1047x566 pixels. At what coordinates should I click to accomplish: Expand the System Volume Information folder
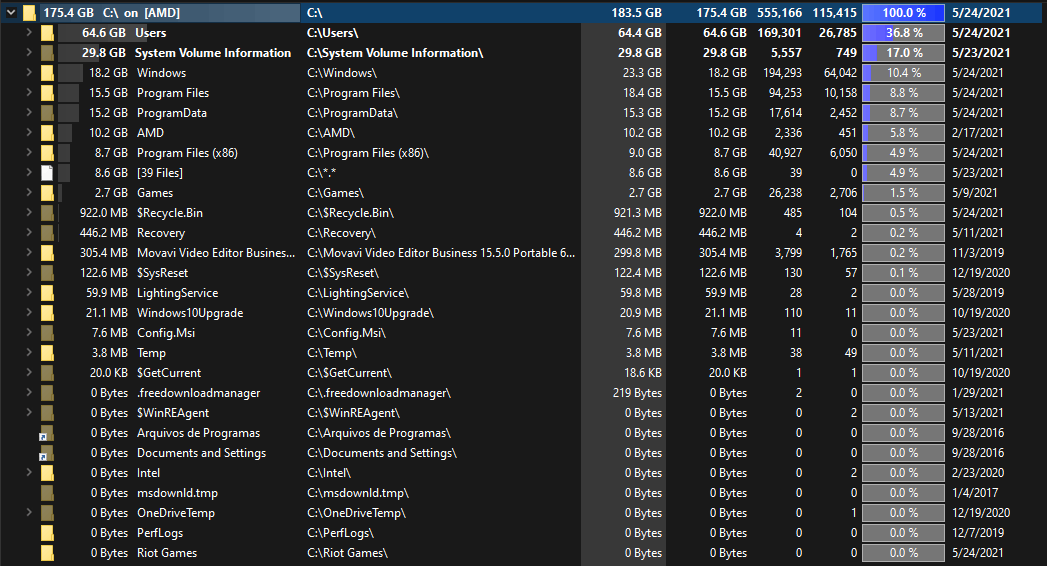[x=29, y=52]
